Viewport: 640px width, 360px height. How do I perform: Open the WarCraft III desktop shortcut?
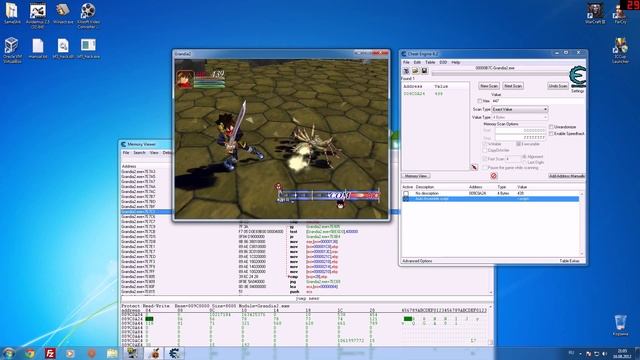[x=595, y=13]
